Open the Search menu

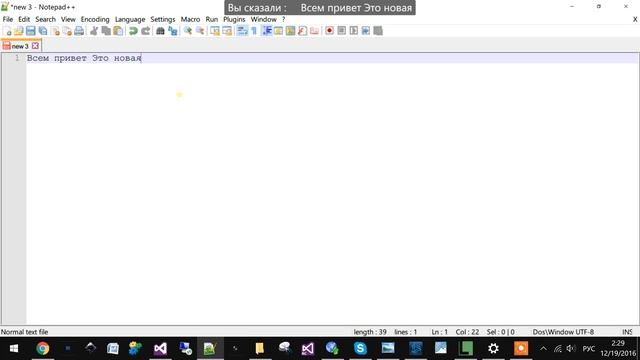click(45, 19)
